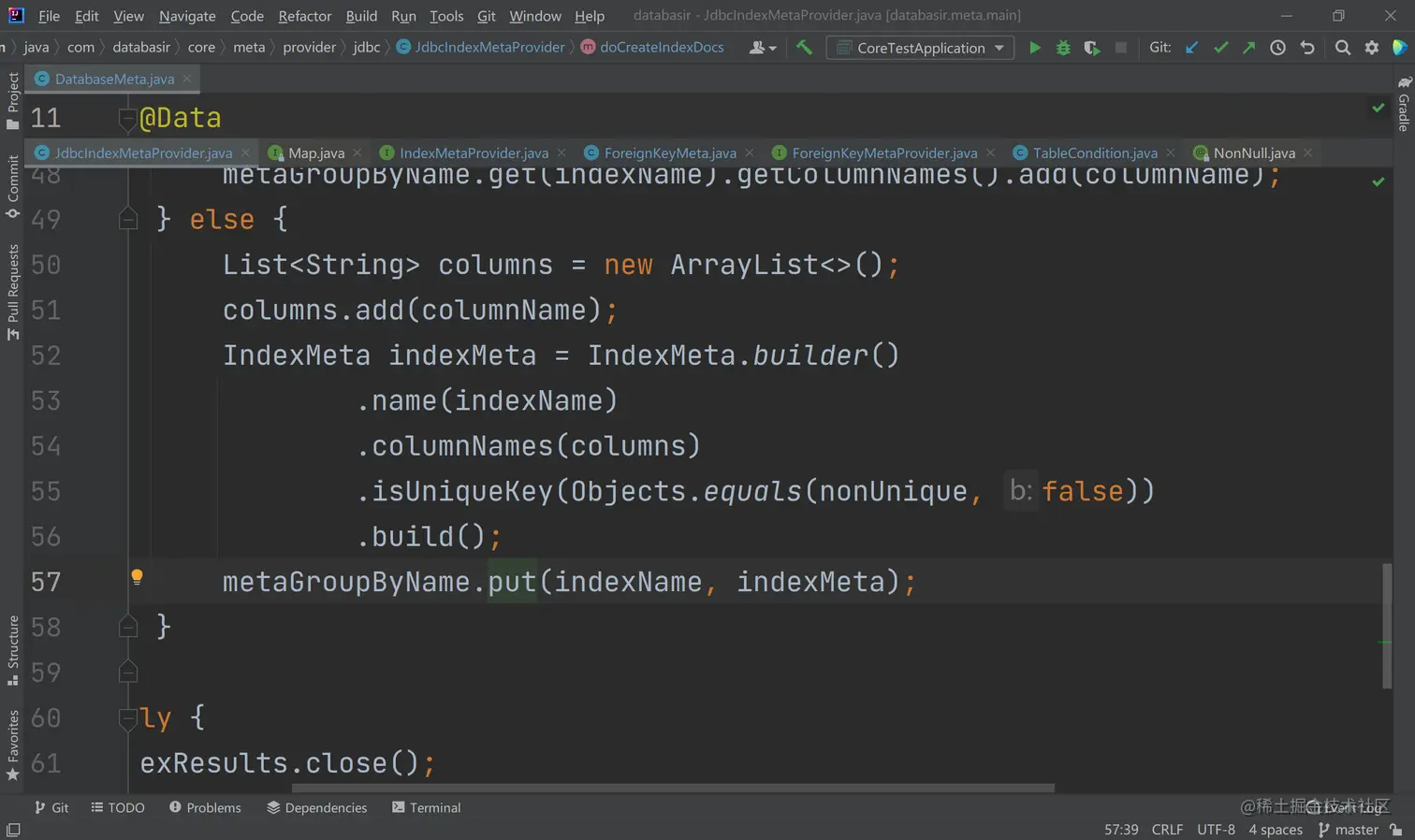Build project with the hammer icon

pos(804,47)
